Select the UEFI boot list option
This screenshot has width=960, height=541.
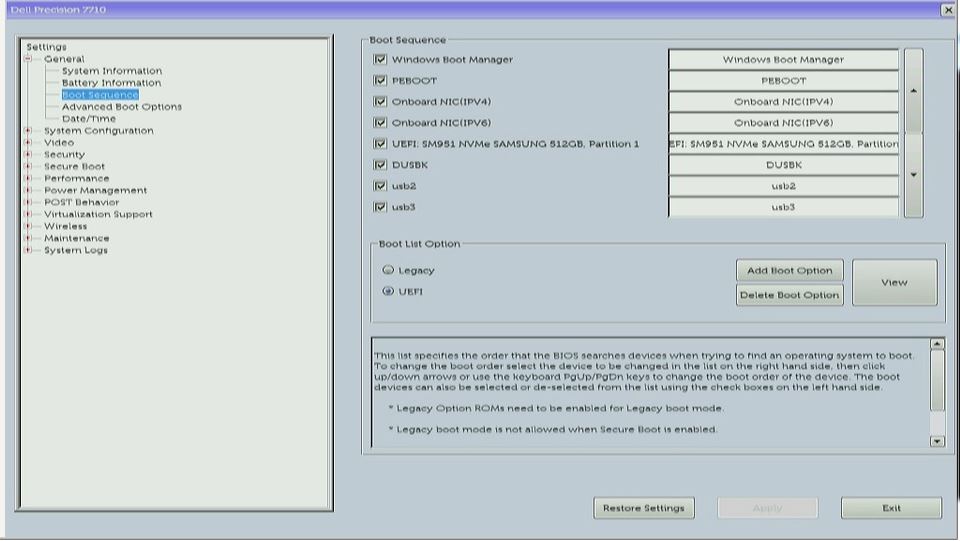point(388,291)
